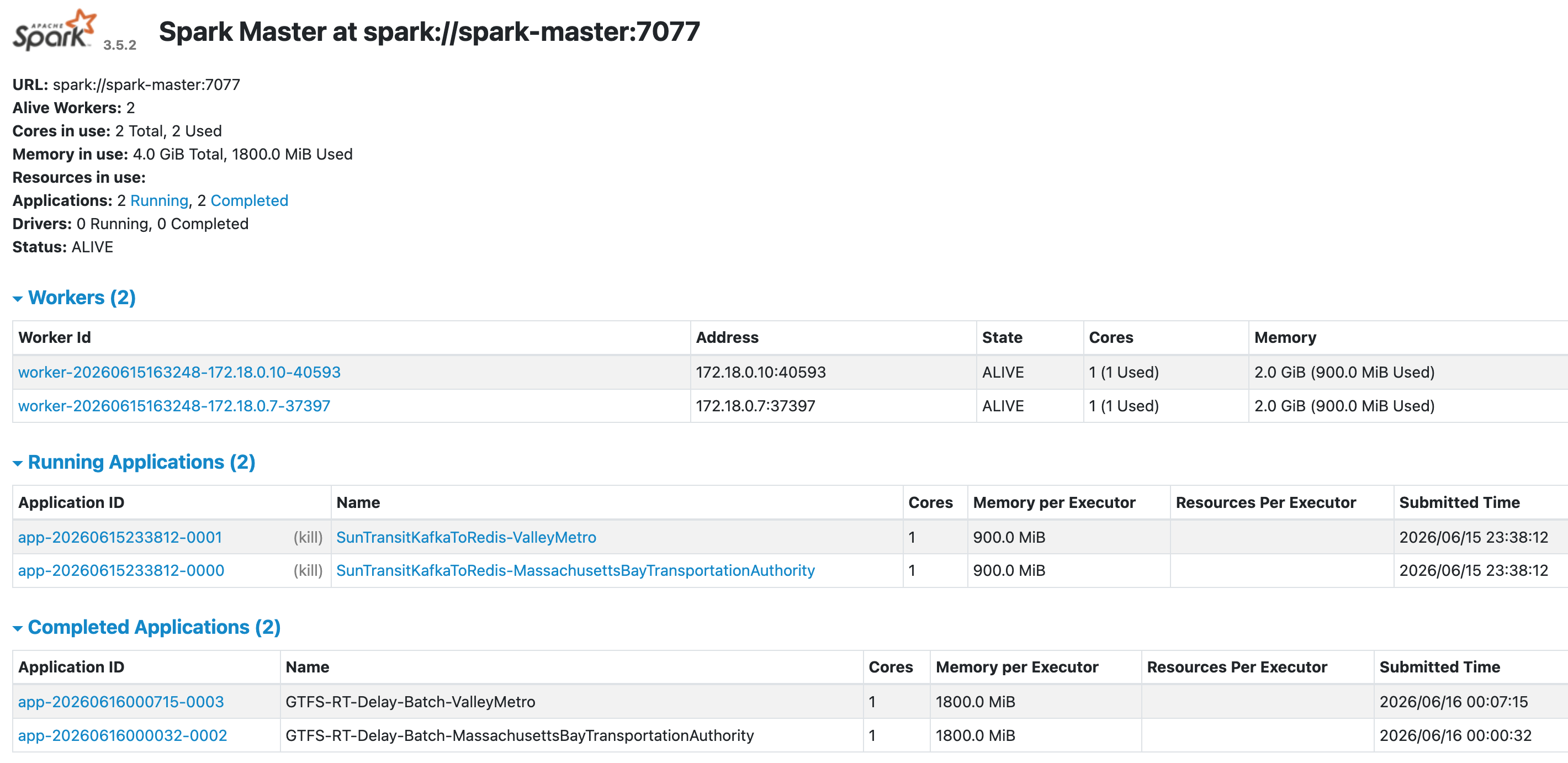Click the Memory in use summary line
Image resolution: width=1568 pixels, height=763 pixels.
pos(183,154)
